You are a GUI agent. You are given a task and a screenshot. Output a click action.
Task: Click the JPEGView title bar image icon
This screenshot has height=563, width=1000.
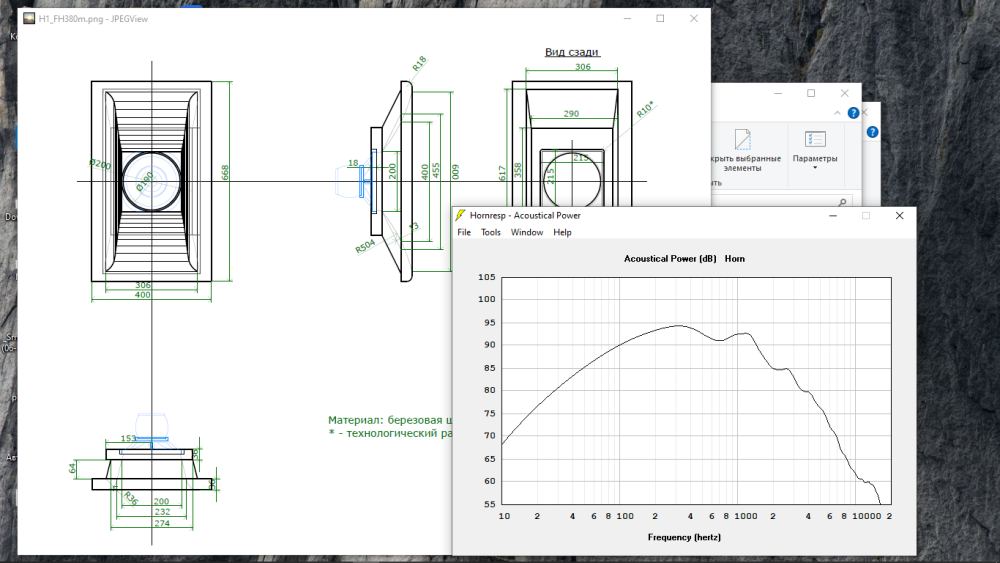[x=28, y=18]
